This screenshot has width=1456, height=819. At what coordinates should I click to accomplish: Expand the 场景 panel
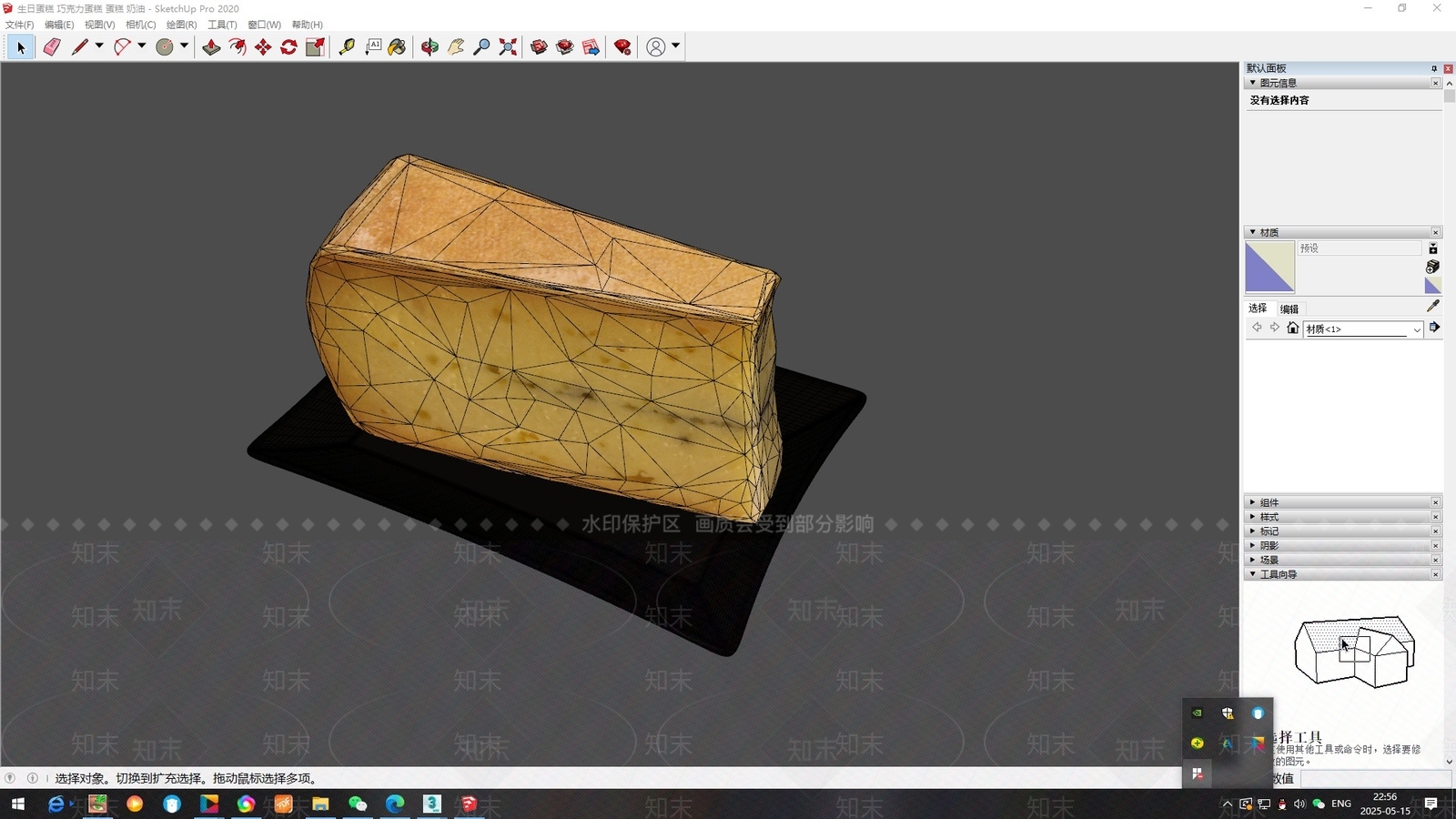pyautogui.click(x=1253, y=560)
